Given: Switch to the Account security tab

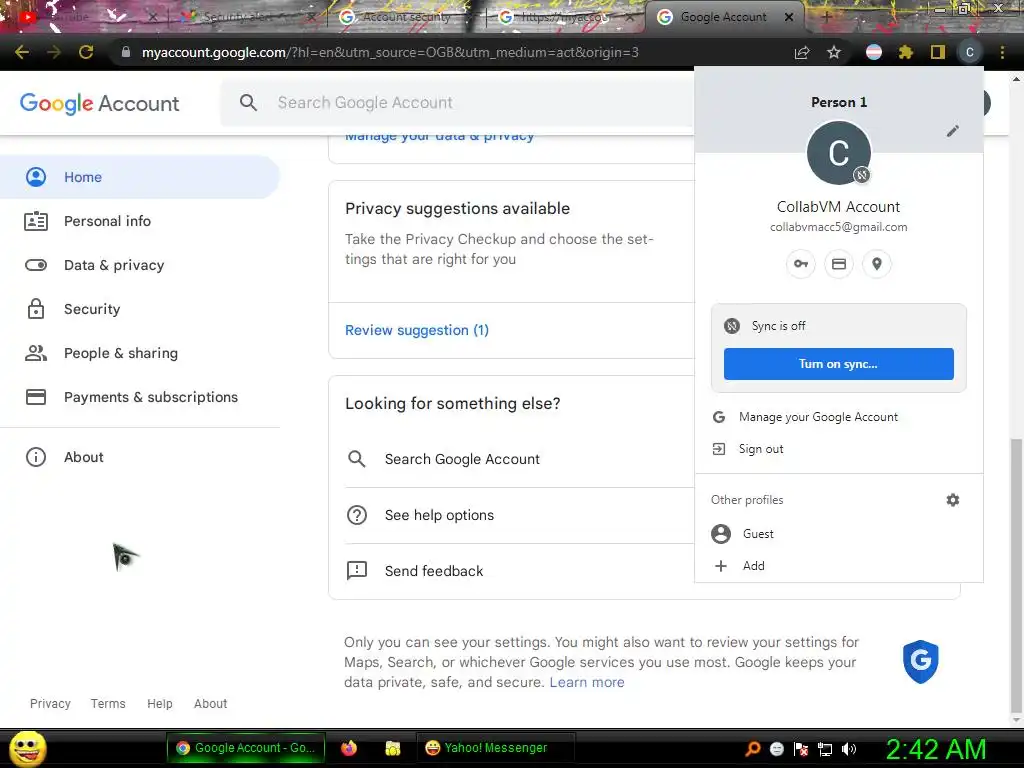Looking at the screenshot, I should point(406,17).
